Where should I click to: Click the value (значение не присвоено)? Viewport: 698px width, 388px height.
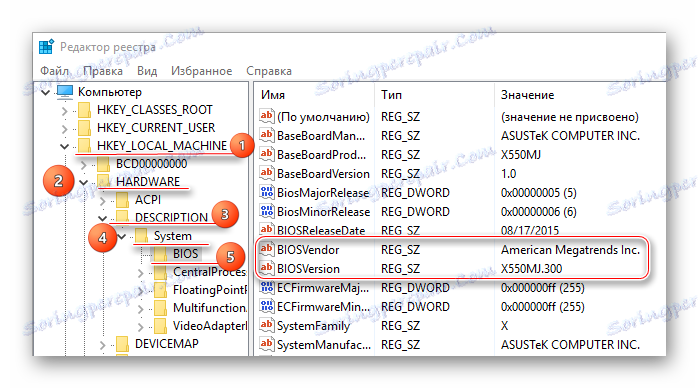coord(570,117)
